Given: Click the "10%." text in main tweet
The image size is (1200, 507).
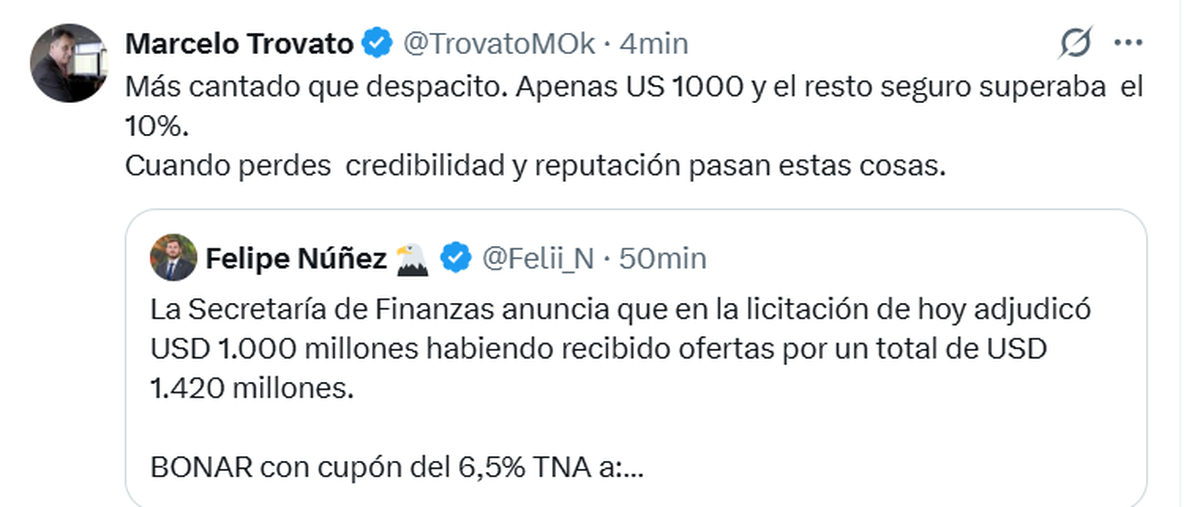Looking at the screenshot, I should tap(157, 126).
